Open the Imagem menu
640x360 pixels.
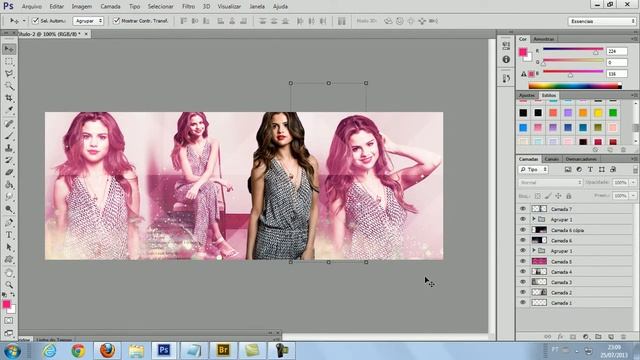point(82,7)
